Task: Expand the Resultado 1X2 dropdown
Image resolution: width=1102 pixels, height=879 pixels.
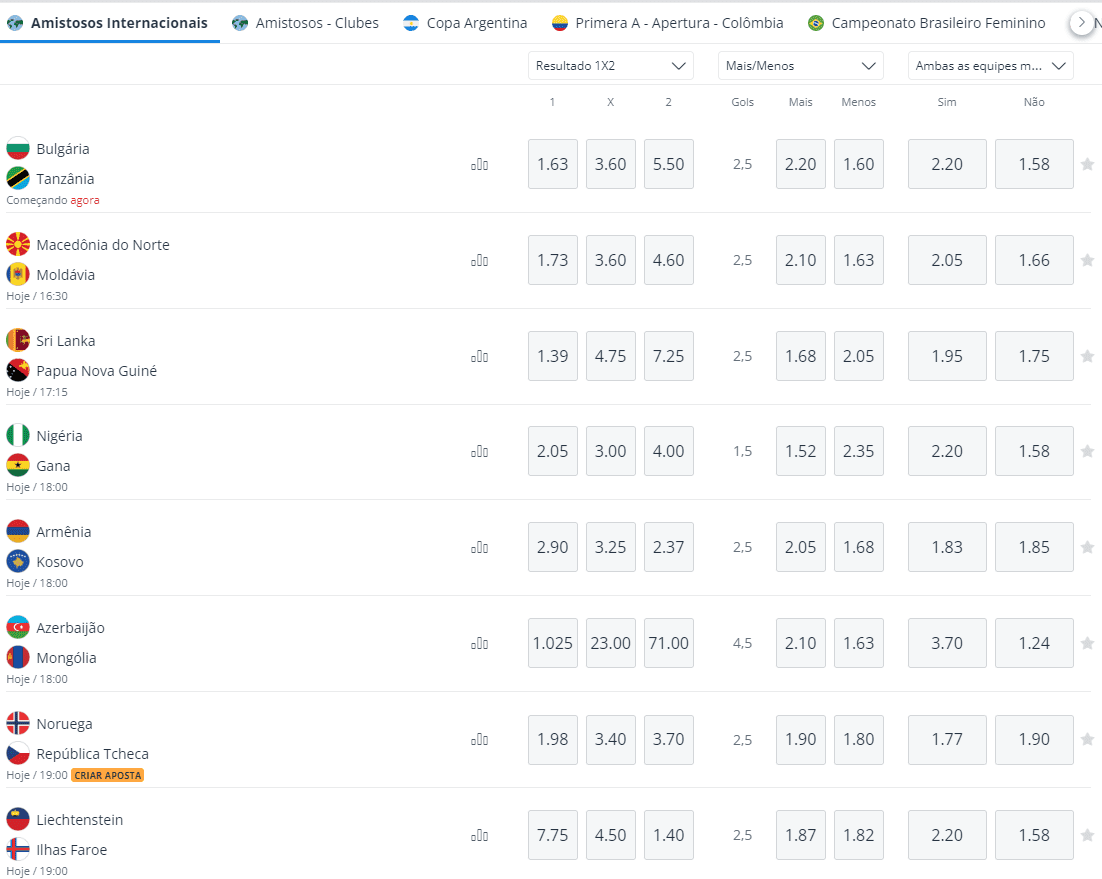Action: pyautogui.click(x=610, y=66)
